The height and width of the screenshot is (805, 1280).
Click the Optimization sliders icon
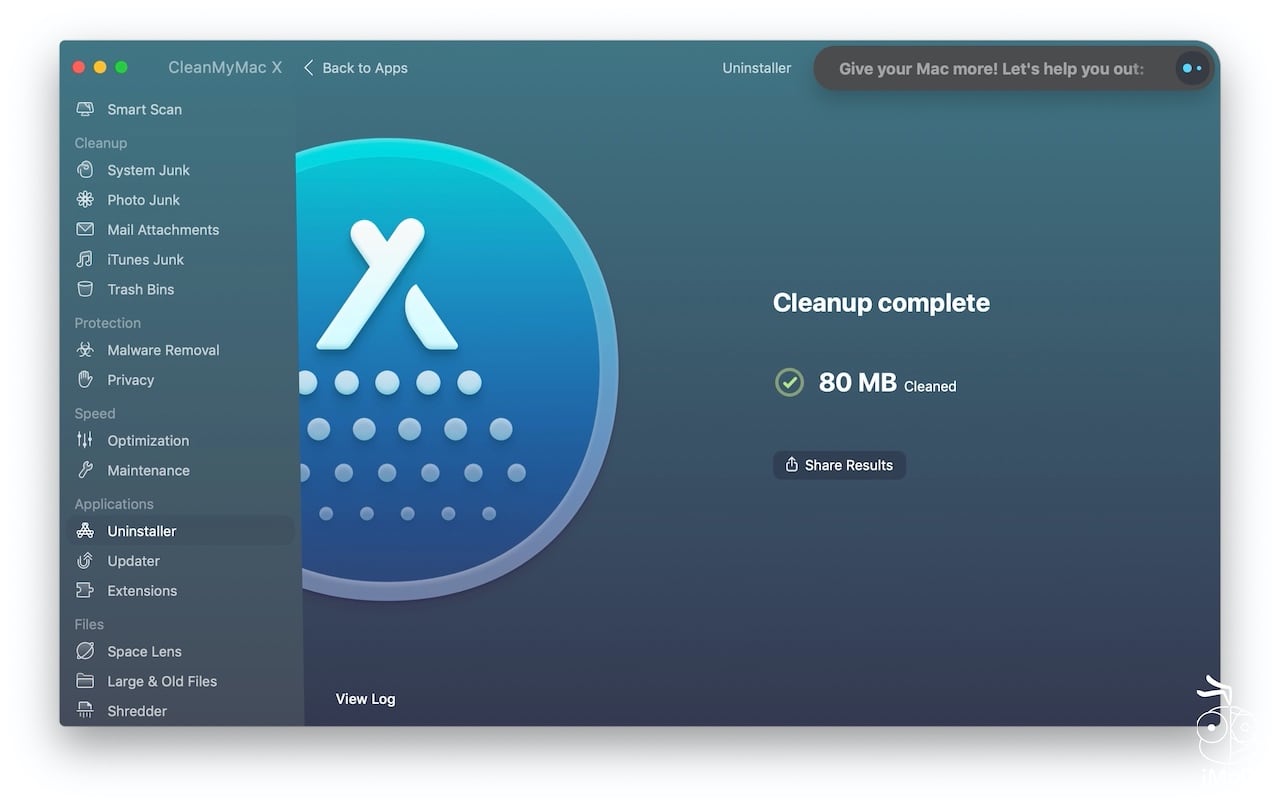pyautogui.click(x=85, y=440)
